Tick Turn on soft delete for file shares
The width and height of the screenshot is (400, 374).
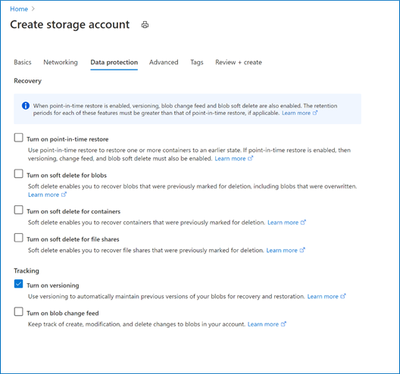tap(18, 238)
